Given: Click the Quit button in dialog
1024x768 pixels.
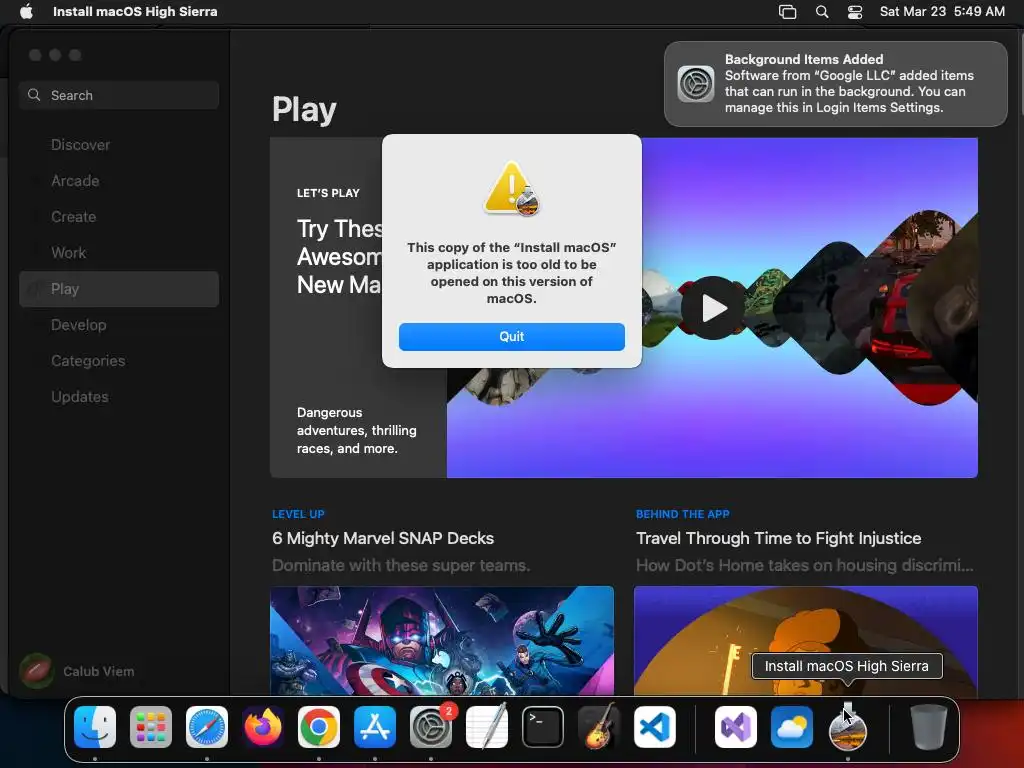Looking at the screenshot, I should pos(511,336).
